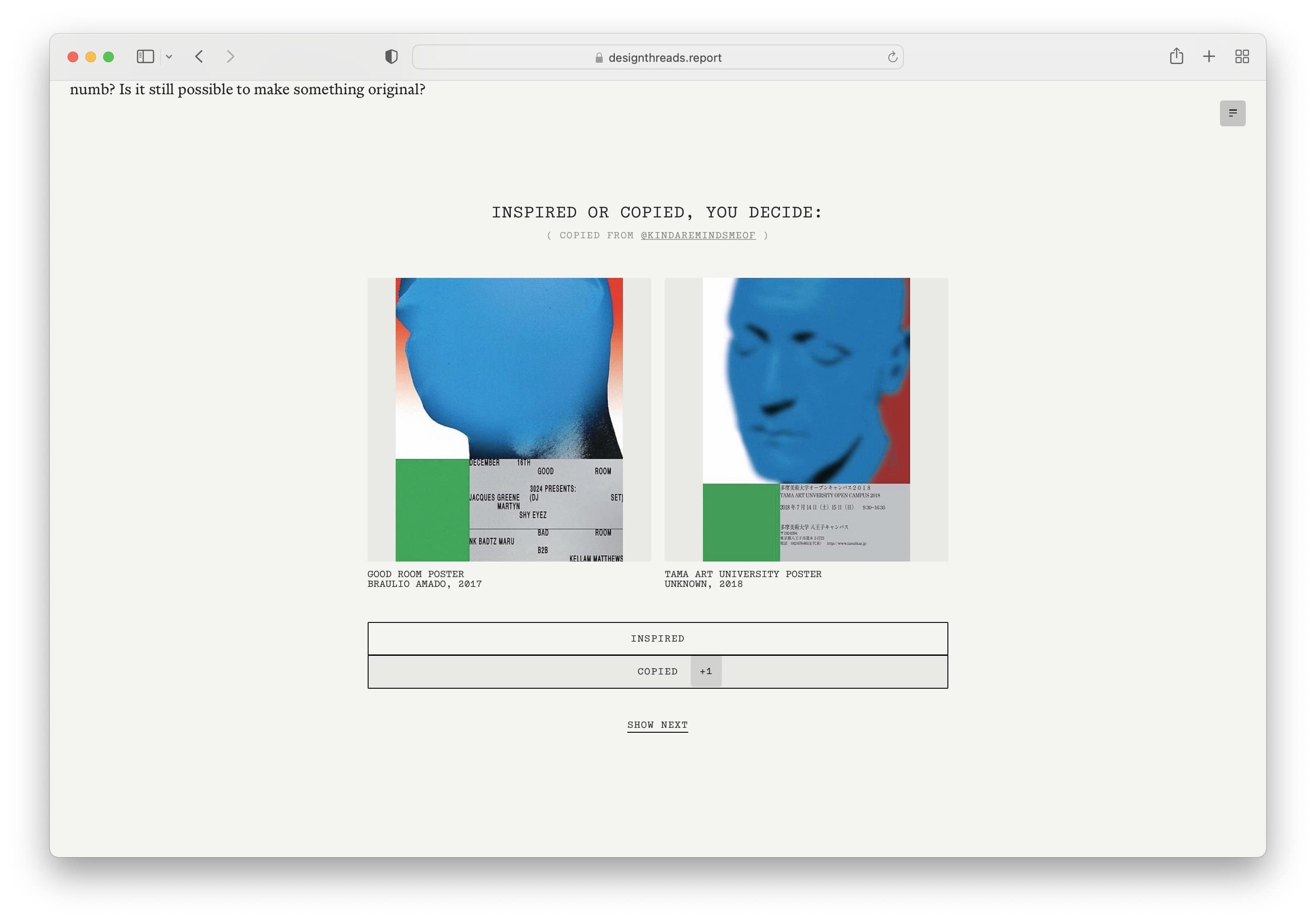The height and width of the screenshot is (923, 1316).
Task: Click the heading 'INSPIRED OR COPIED, YOU DECIDE:'
Action: [x=657, y=213]
